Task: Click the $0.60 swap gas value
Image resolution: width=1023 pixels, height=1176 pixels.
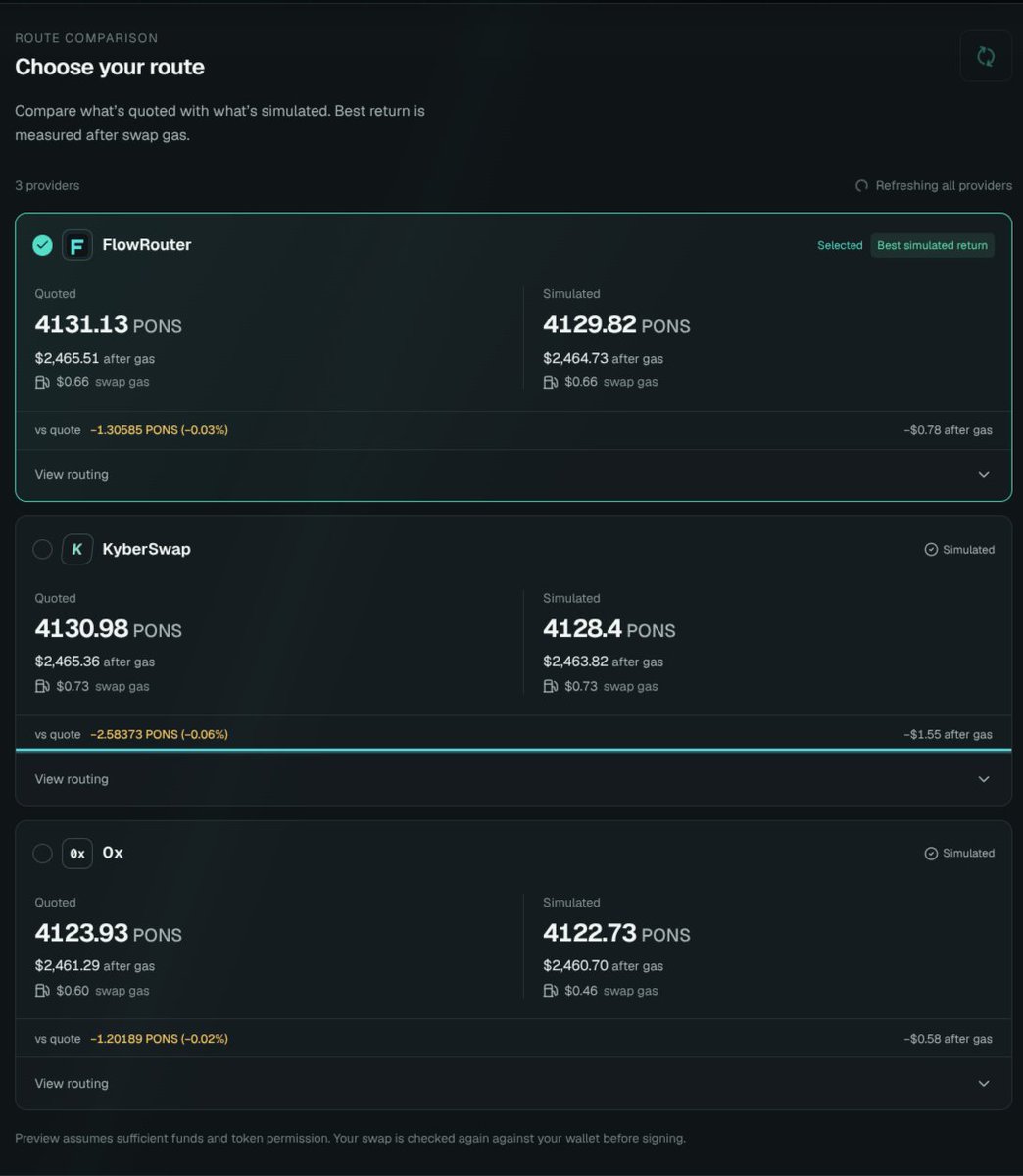Action: point(103,991)
